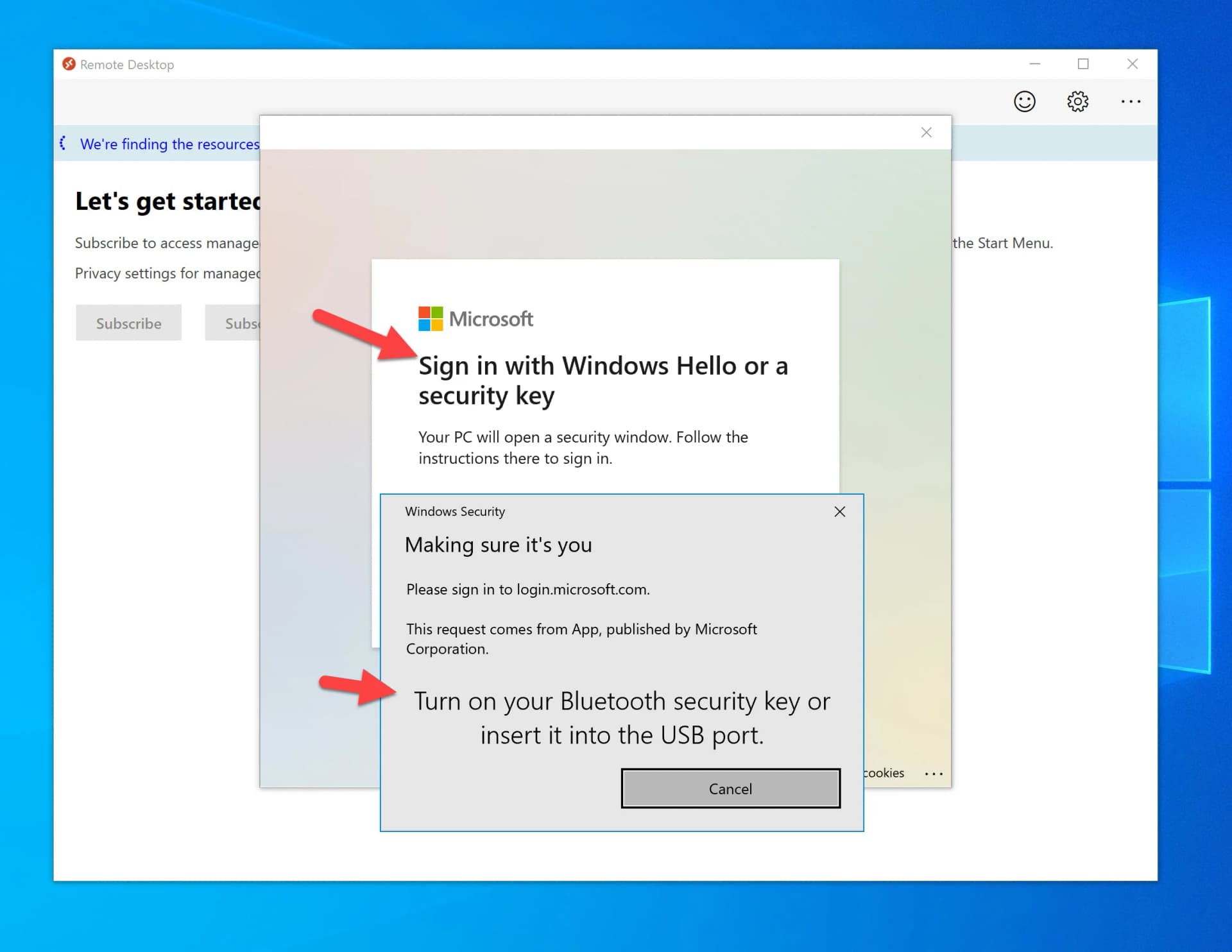Click the 'Windows Security' dialog title
1232x952 pixels.
(x=455, y=511)
